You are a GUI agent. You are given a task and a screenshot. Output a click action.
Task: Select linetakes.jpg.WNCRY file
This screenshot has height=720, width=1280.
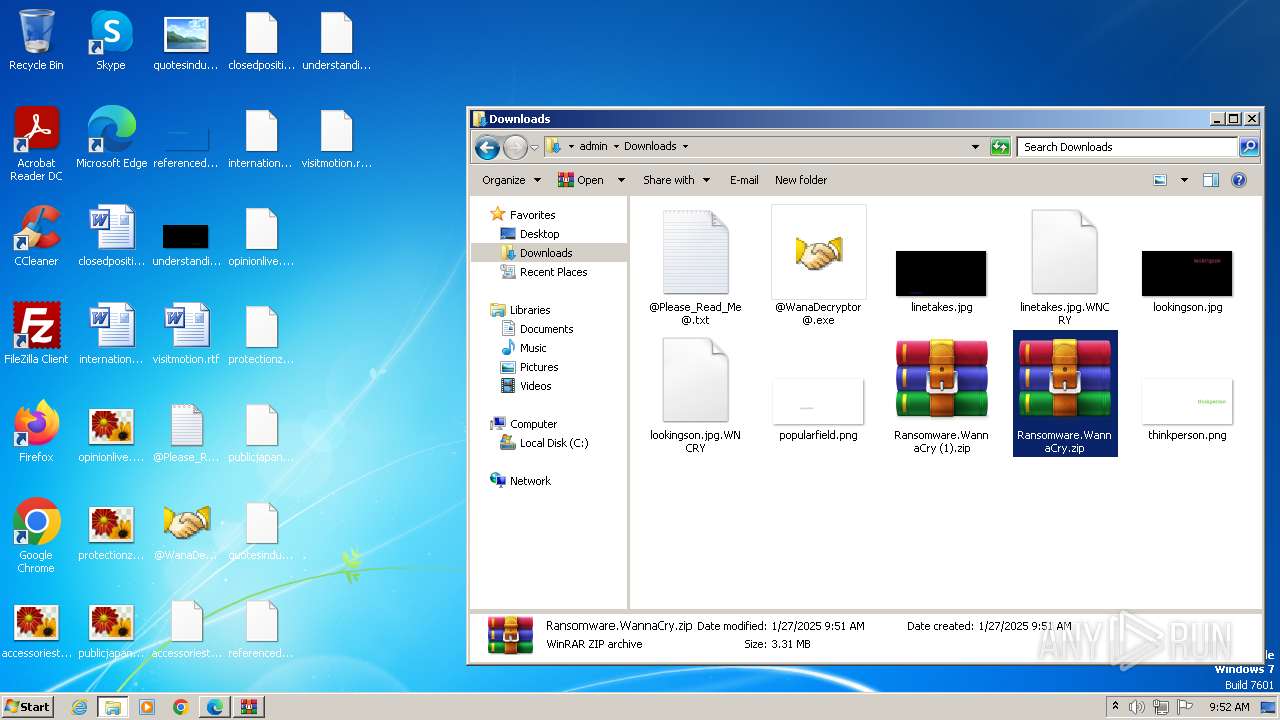1064,266
